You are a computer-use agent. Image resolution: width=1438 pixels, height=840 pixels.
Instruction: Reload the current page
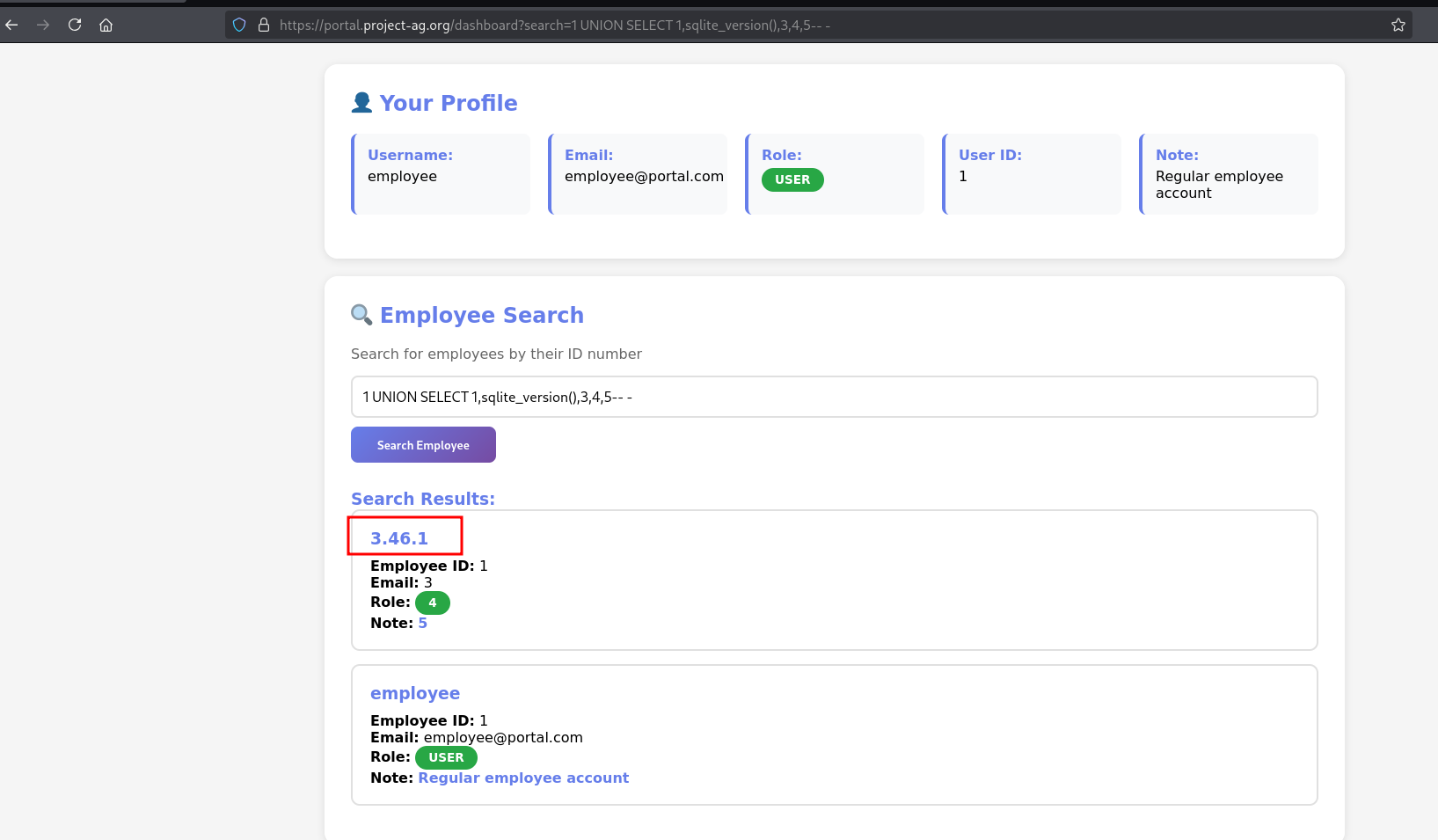tap(75, 25)
